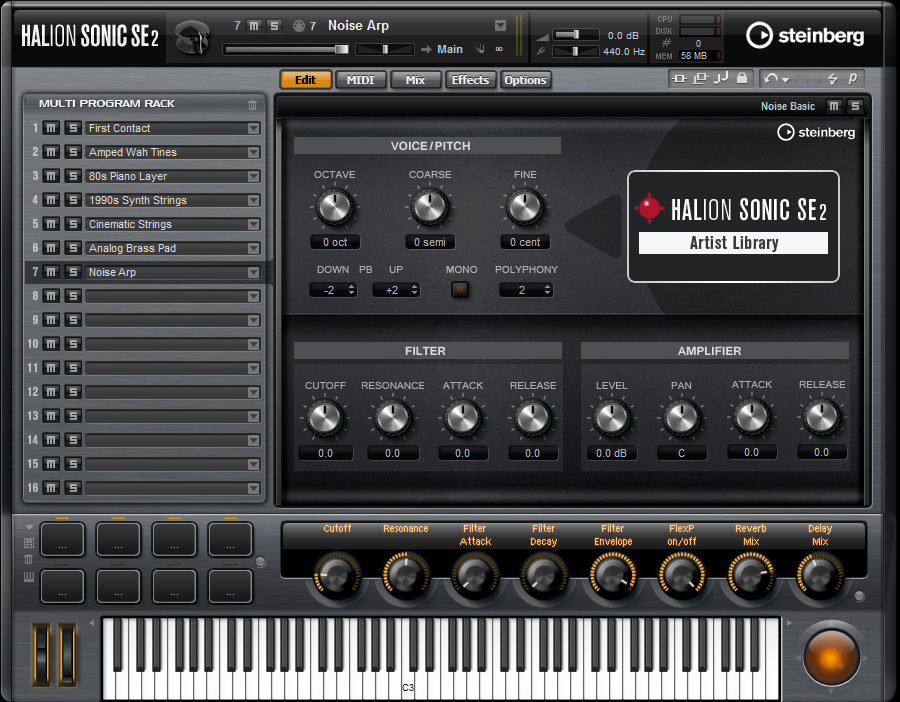Click the MIDI reset lightning icon
The width and height of the screenshot is (900, 702).
833,79
